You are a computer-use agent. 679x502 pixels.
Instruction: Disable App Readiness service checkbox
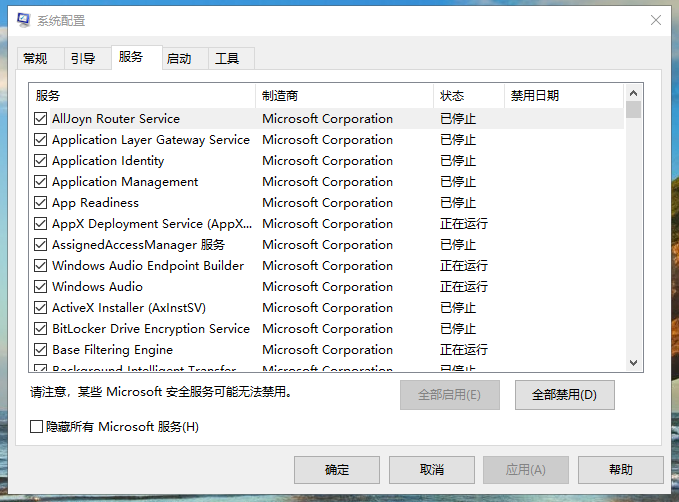pos(41,203)
